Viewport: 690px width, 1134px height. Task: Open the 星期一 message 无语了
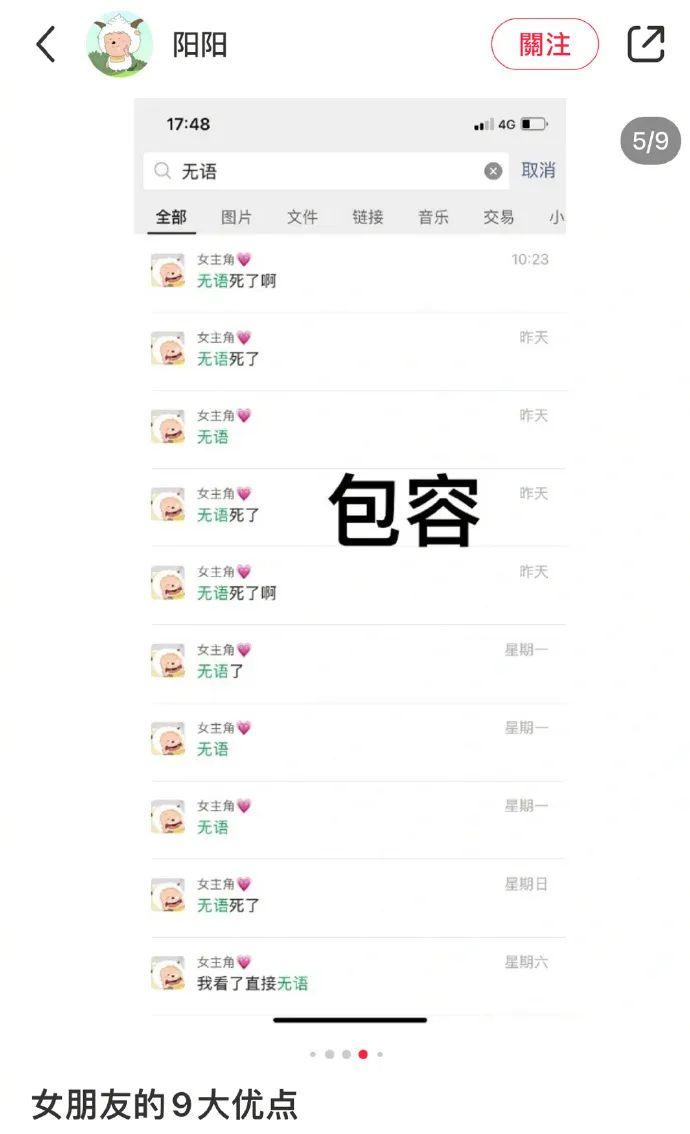click(350, 661)
